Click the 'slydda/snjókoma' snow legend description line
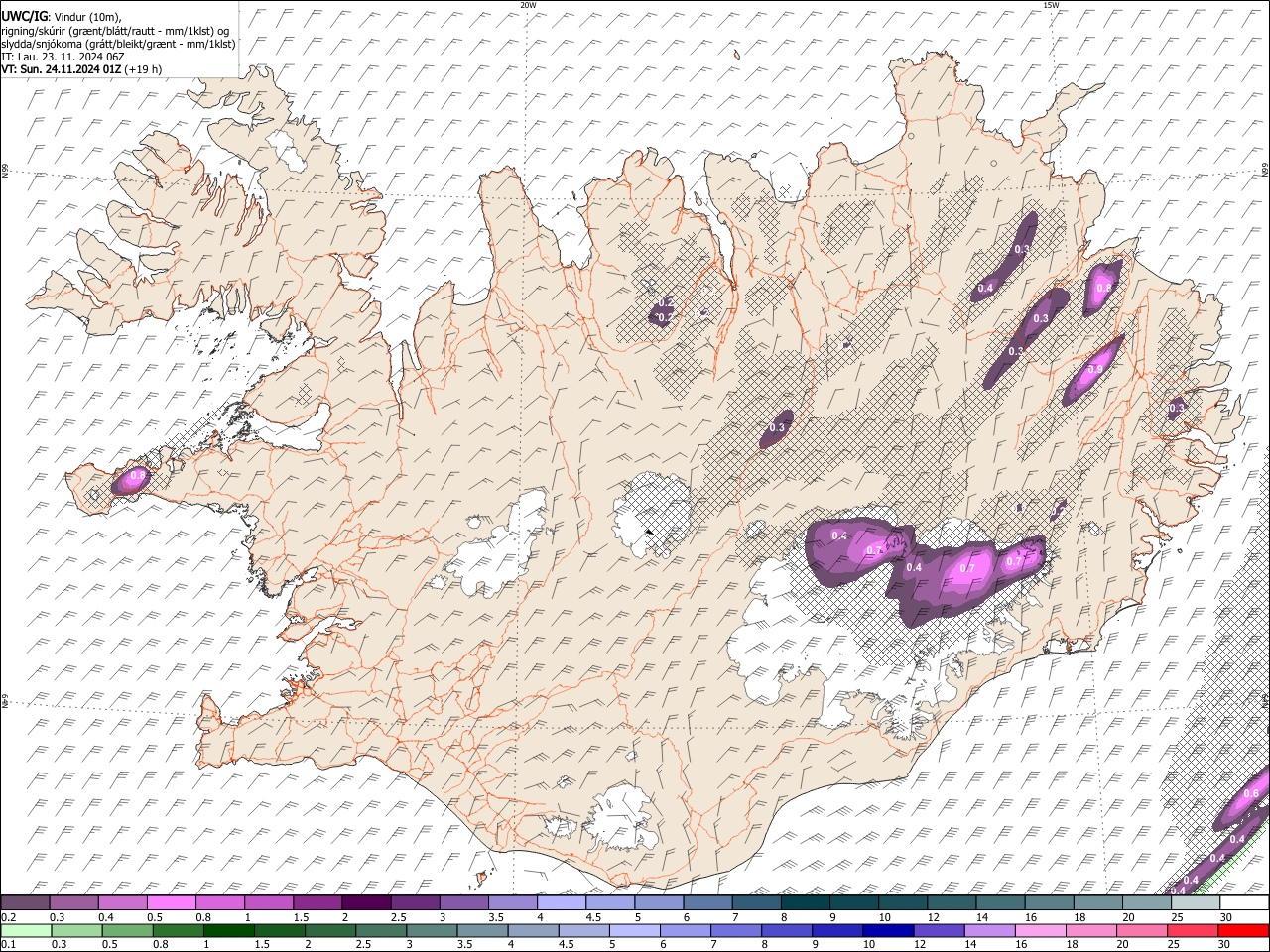Image resolution: width=1270 pixels, height=952 pixels. 119,44
